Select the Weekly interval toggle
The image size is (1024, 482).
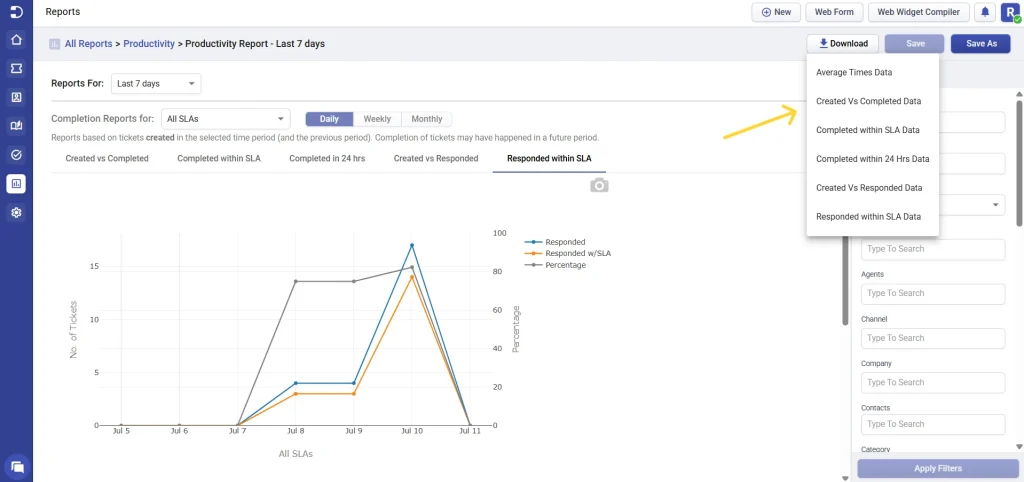377,119
